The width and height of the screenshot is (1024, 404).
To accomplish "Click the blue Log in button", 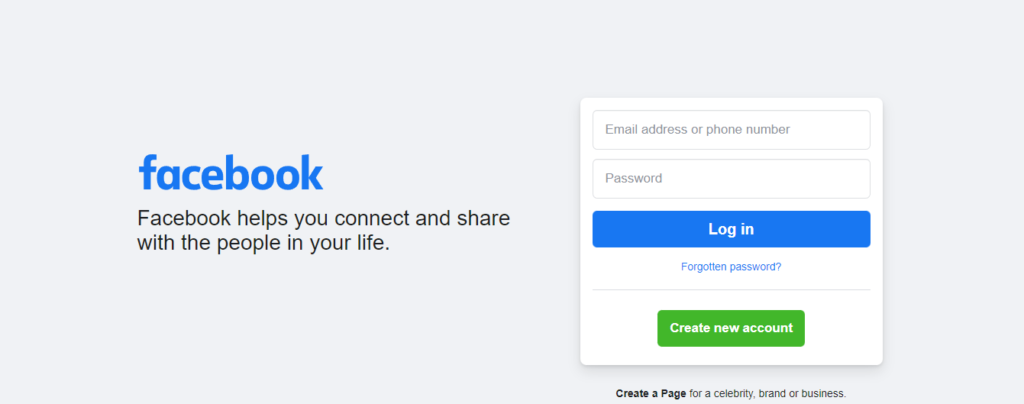I will coord(731,229).
